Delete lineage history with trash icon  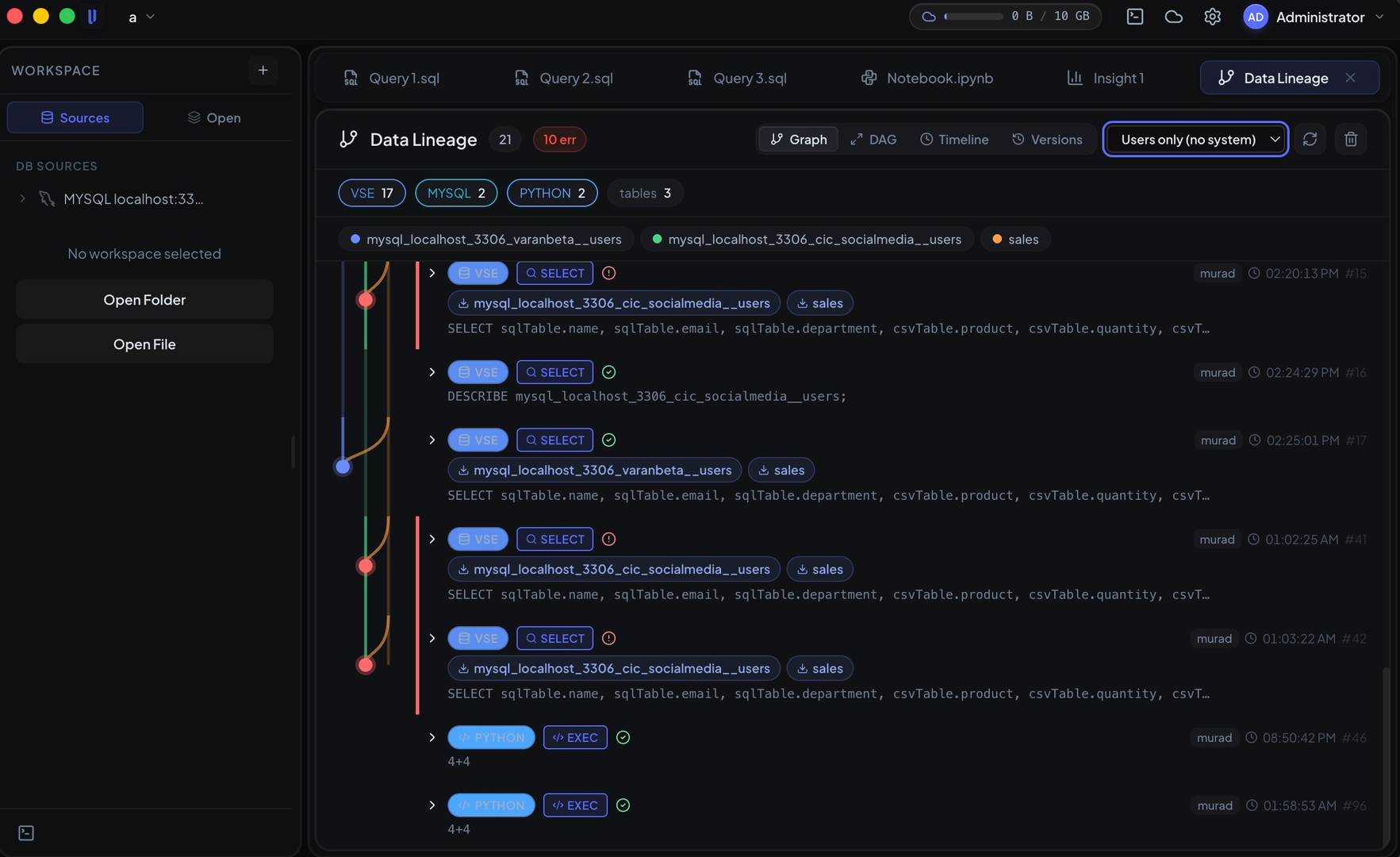coord(1351,139)
